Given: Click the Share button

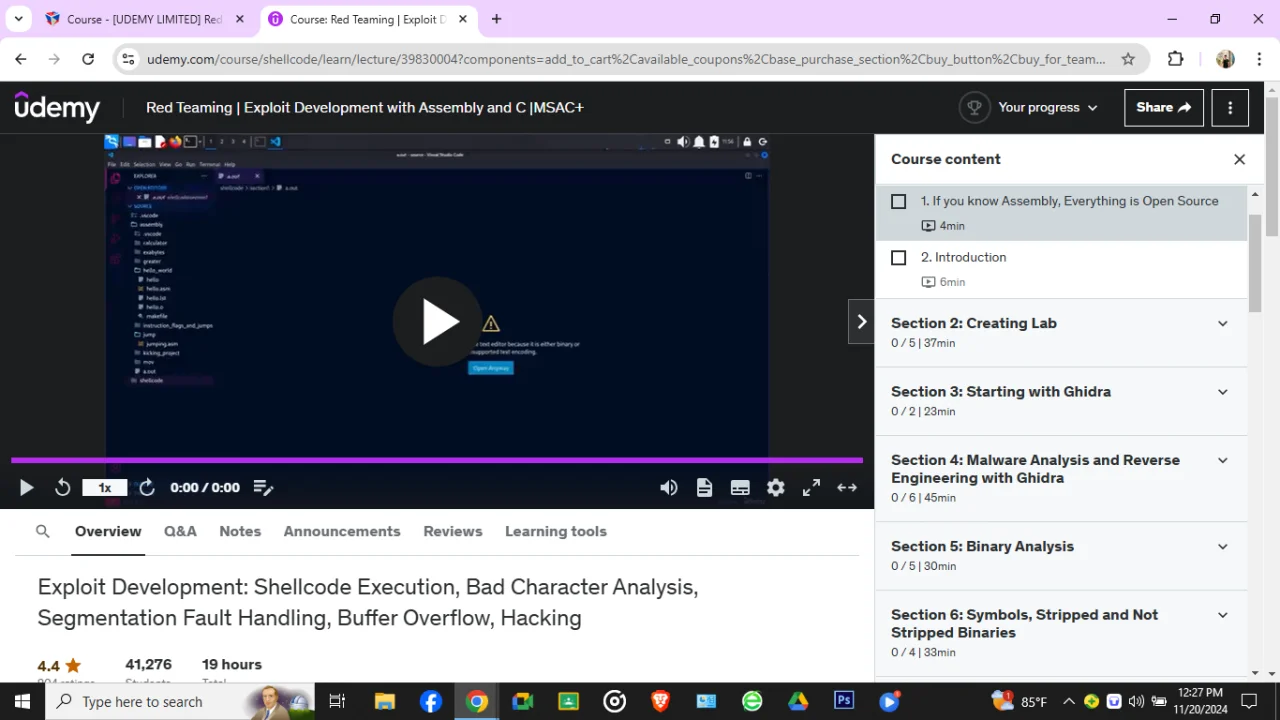Looking at the screenshot, I should click(1163, 107).
